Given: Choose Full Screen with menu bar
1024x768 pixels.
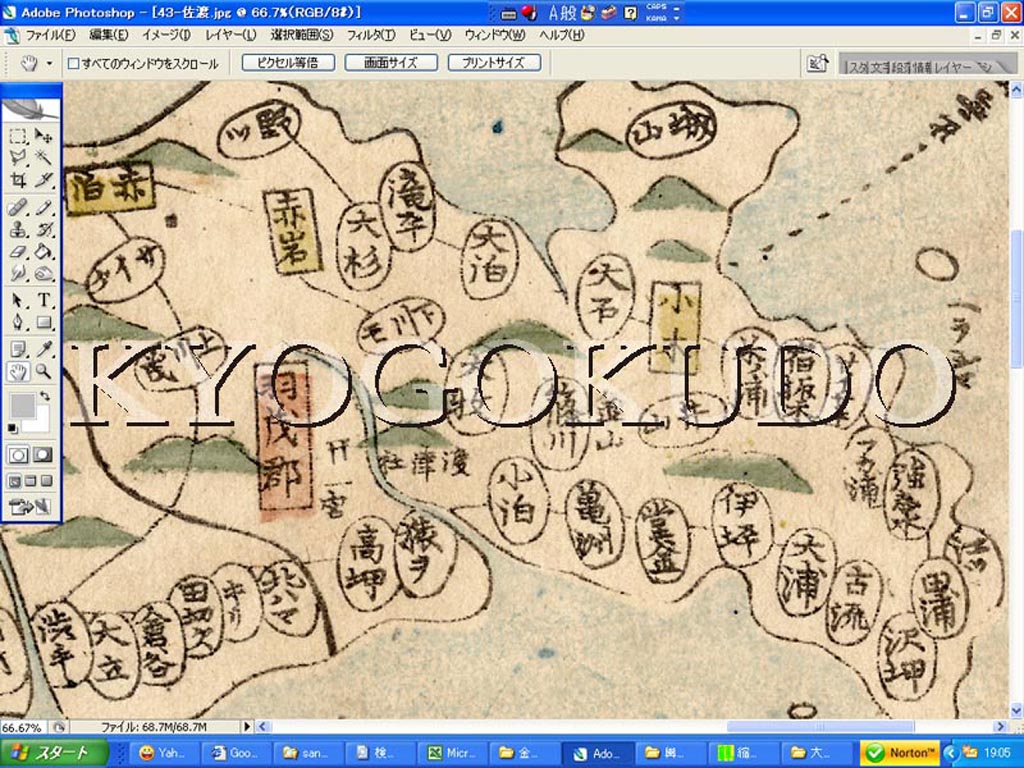Looking at the screenshot, I should (x=31, y=481).
